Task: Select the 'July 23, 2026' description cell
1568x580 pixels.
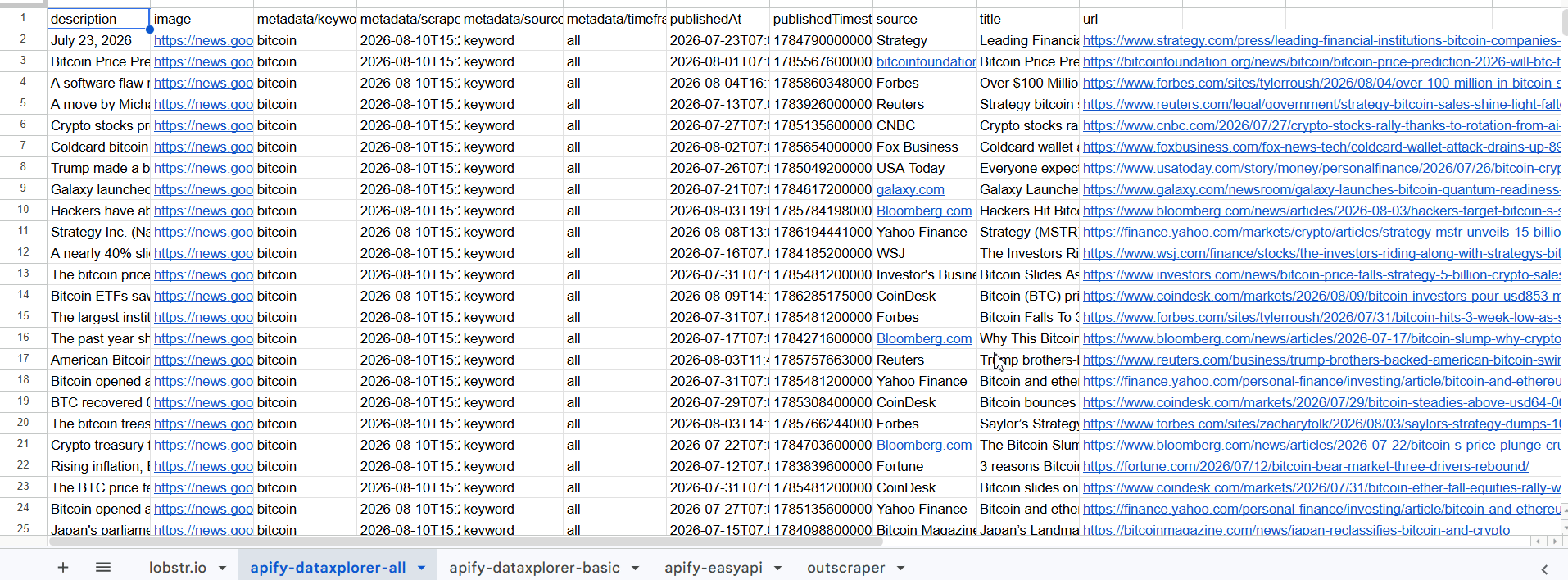Action: 98,40
